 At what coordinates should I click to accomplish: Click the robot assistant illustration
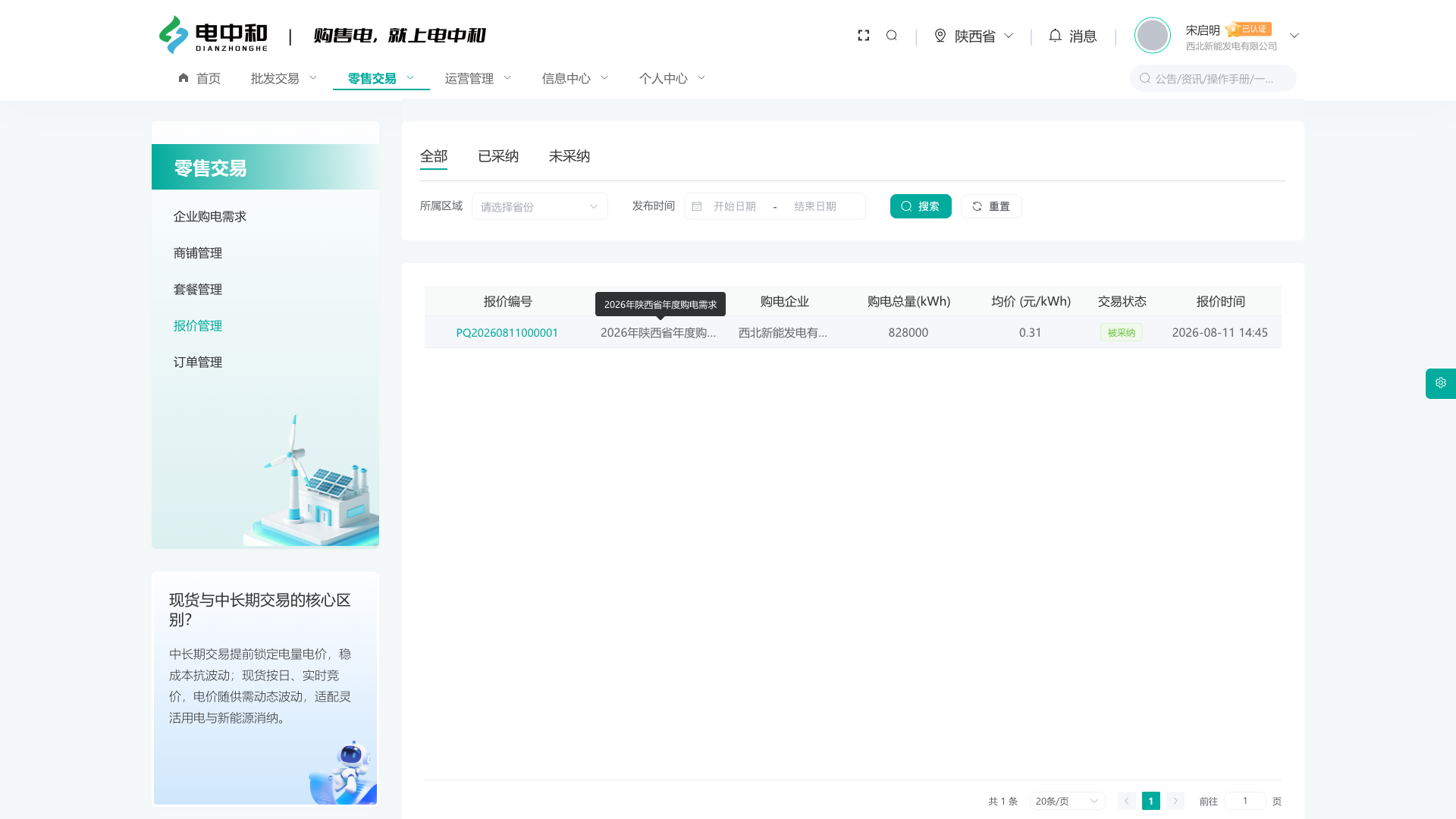343,772
